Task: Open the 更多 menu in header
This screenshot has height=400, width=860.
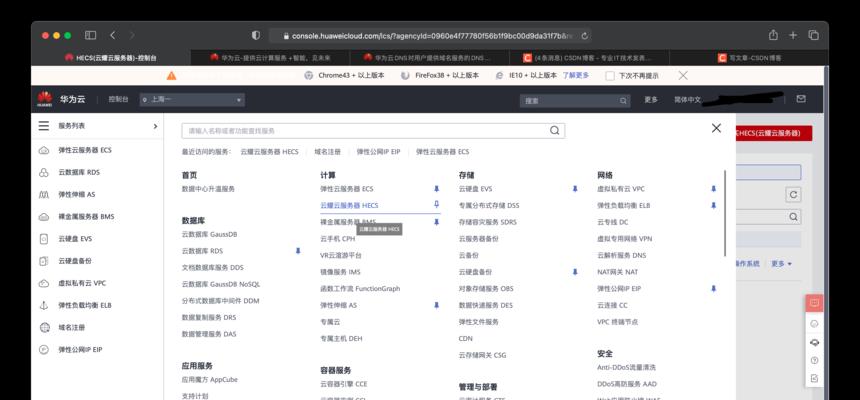Action: [651, 100]
